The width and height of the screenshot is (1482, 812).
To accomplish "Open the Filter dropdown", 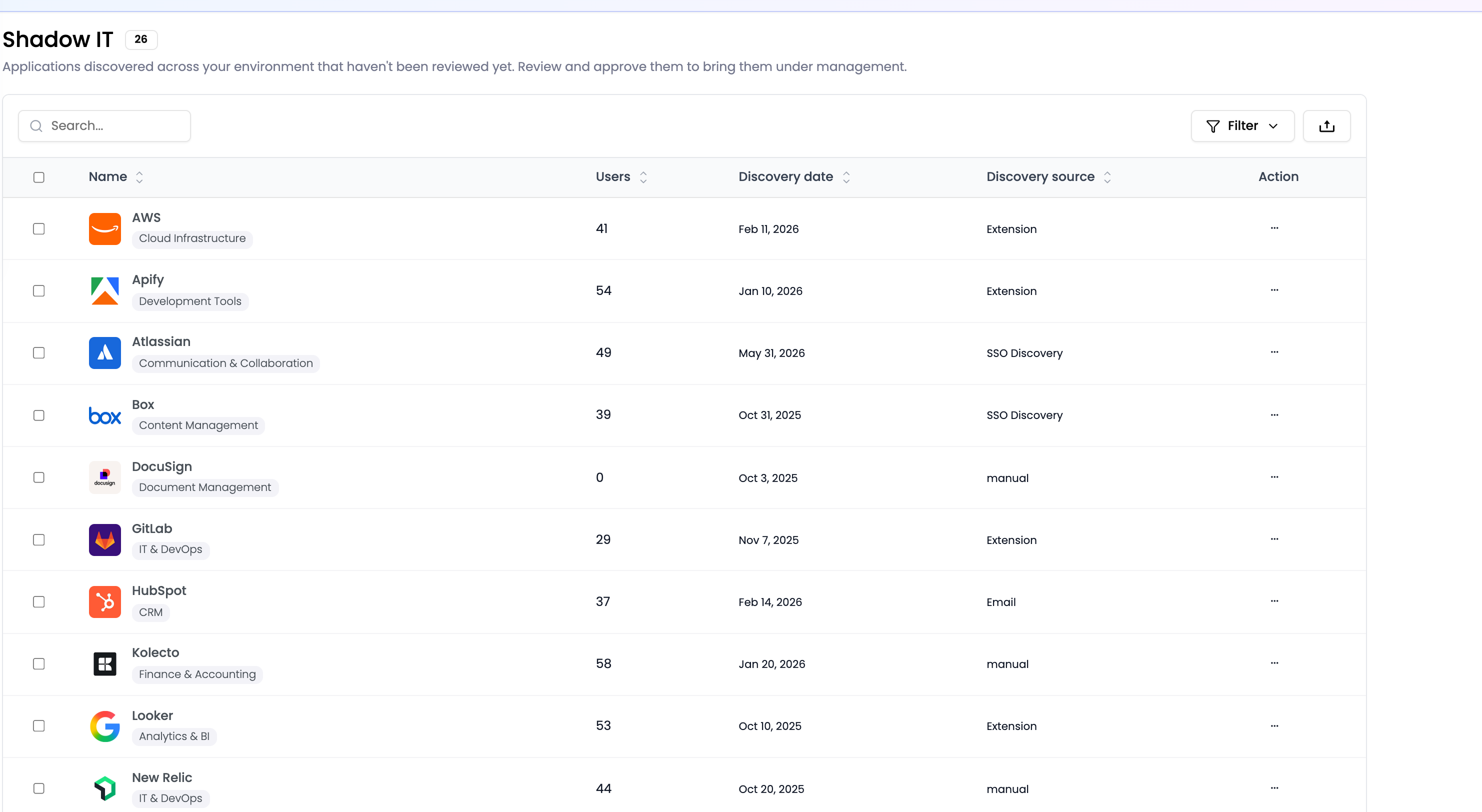I will (x=1242, y=126).
